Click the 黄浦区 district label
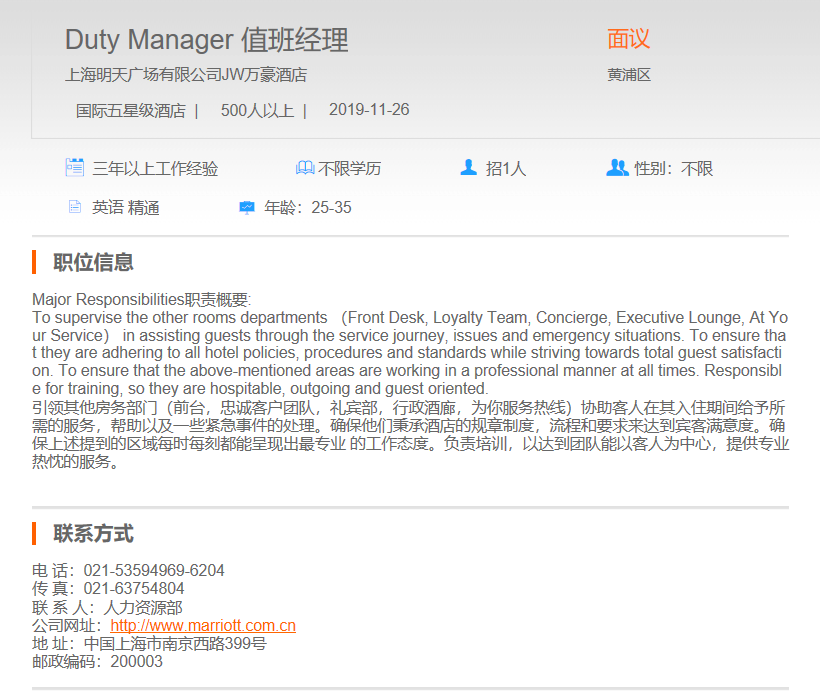Image resolution: width=820 pixels, height=700 pixels. pos(628,75)
